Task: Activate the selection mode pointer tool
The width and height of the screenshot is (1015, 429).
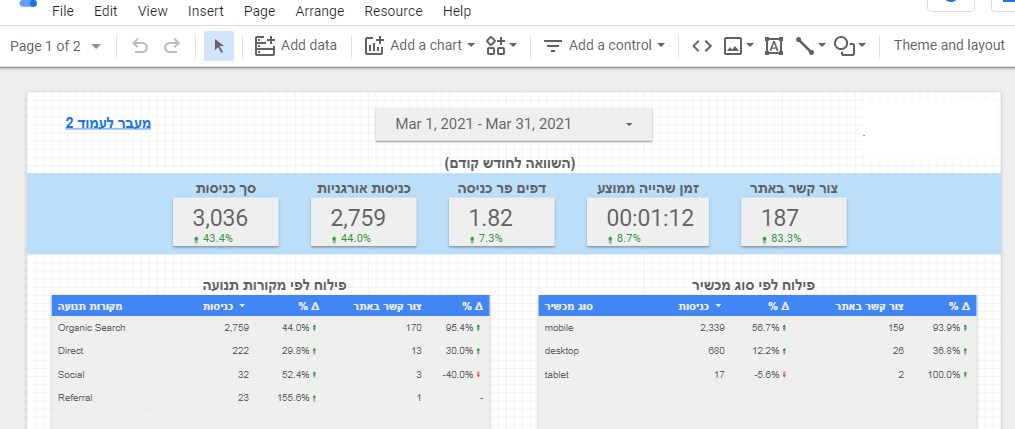Action: tap(219, 46)
